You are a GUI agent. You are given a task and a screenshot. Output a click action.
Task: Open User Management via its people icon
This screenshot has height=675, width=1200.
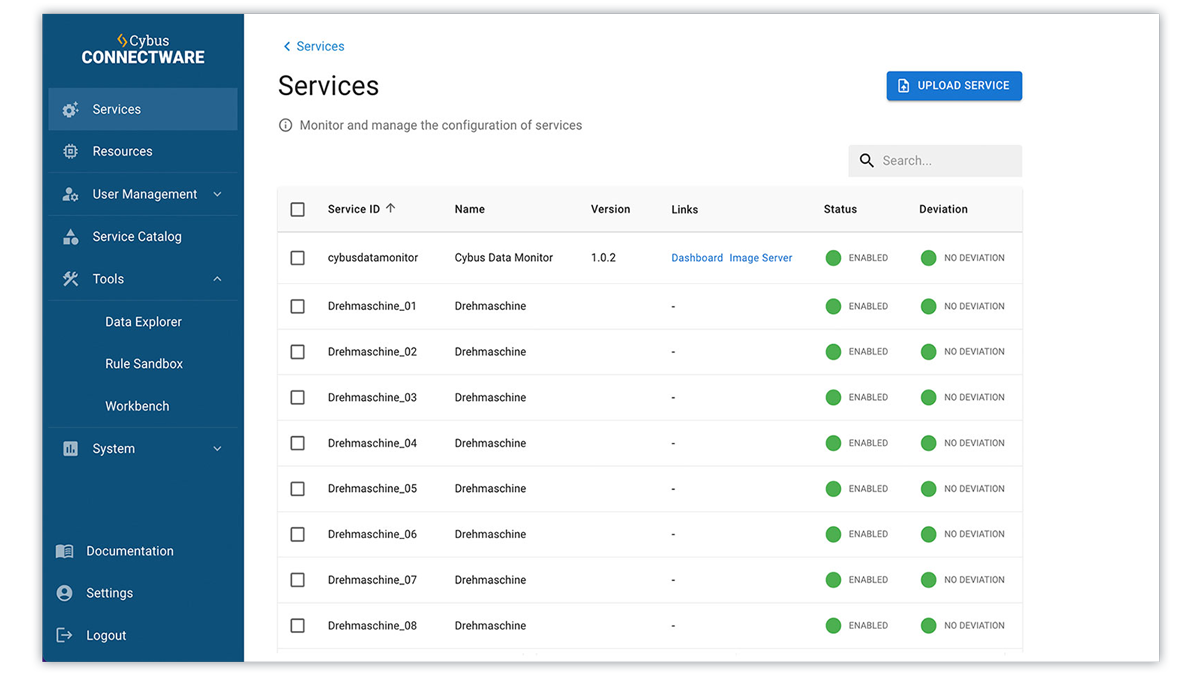tap(69, 194)
